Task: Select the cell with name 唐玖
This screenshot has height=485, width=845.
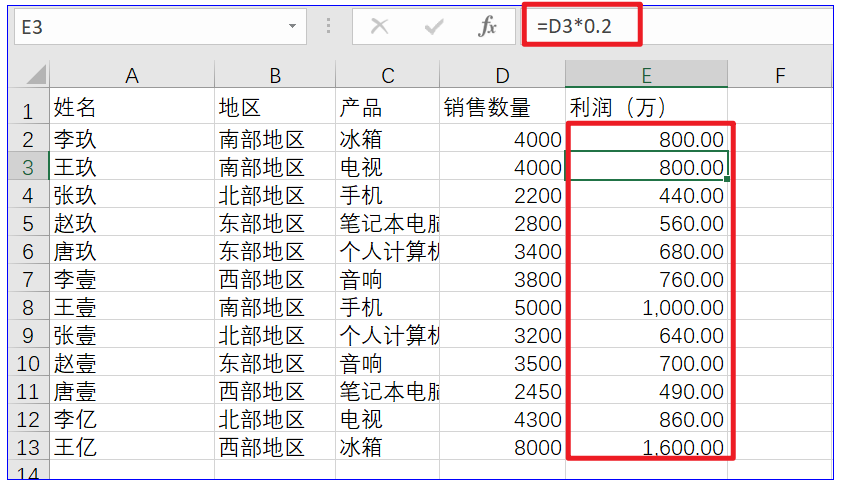Action: 132,251
